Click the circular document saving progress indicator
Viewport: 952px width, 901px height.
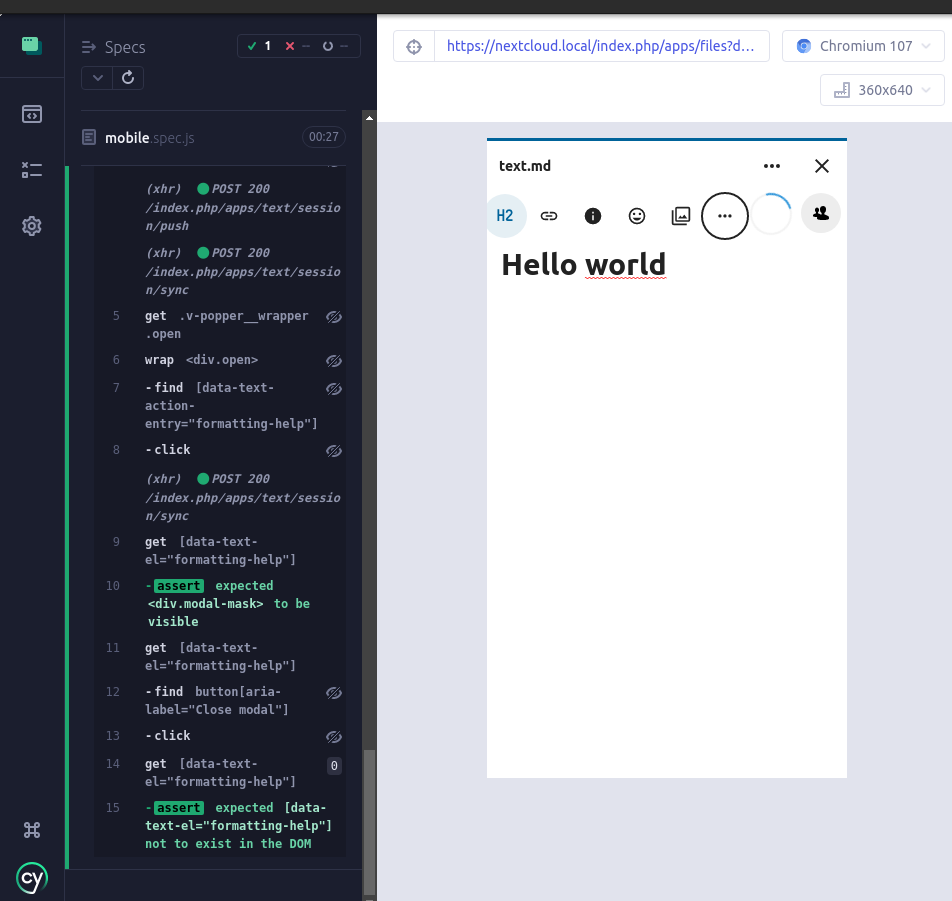(x=770, y=213)
